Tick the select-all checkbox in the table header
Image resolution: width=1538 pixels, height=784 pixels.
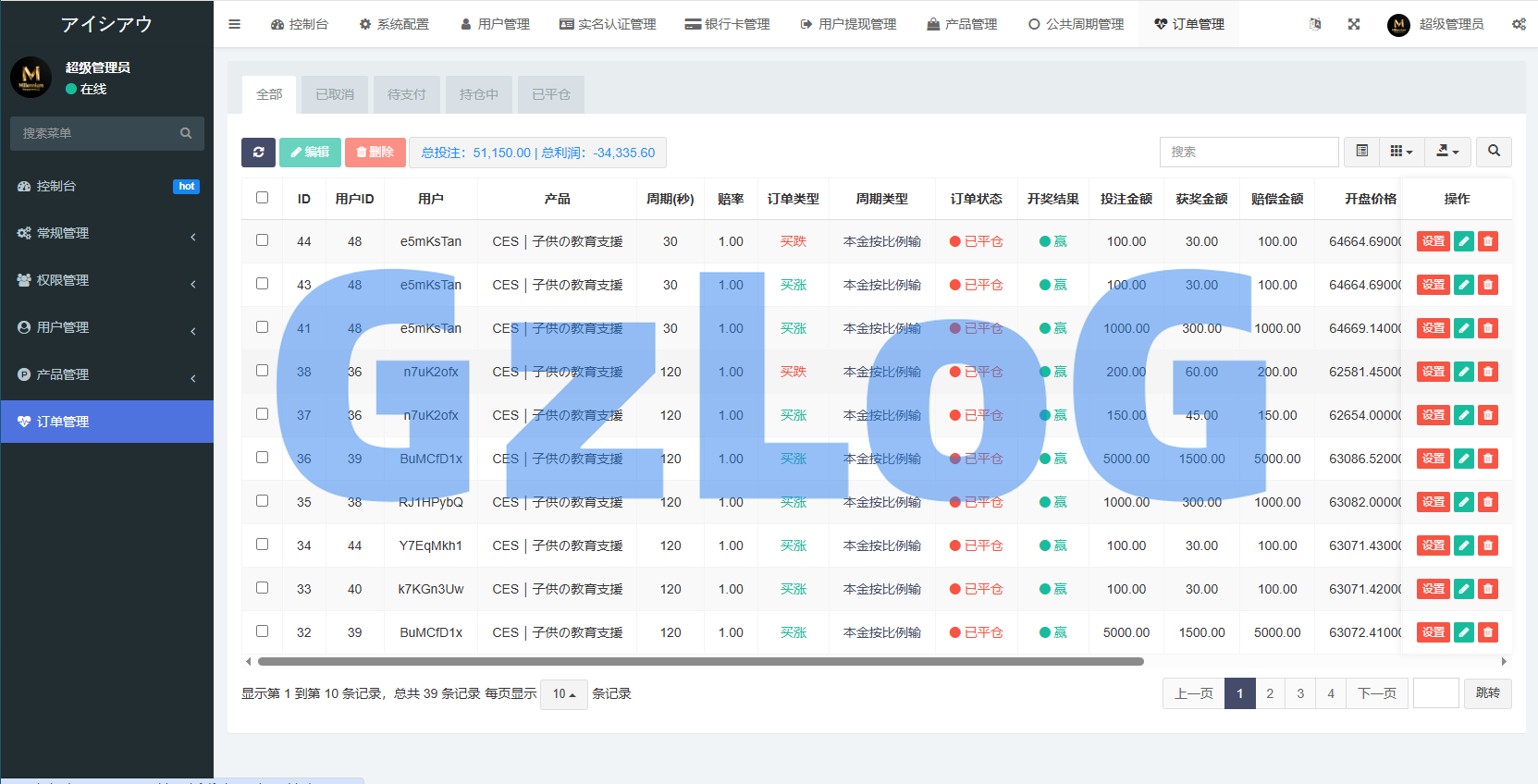pyautogui.click(x=263, y=198)
